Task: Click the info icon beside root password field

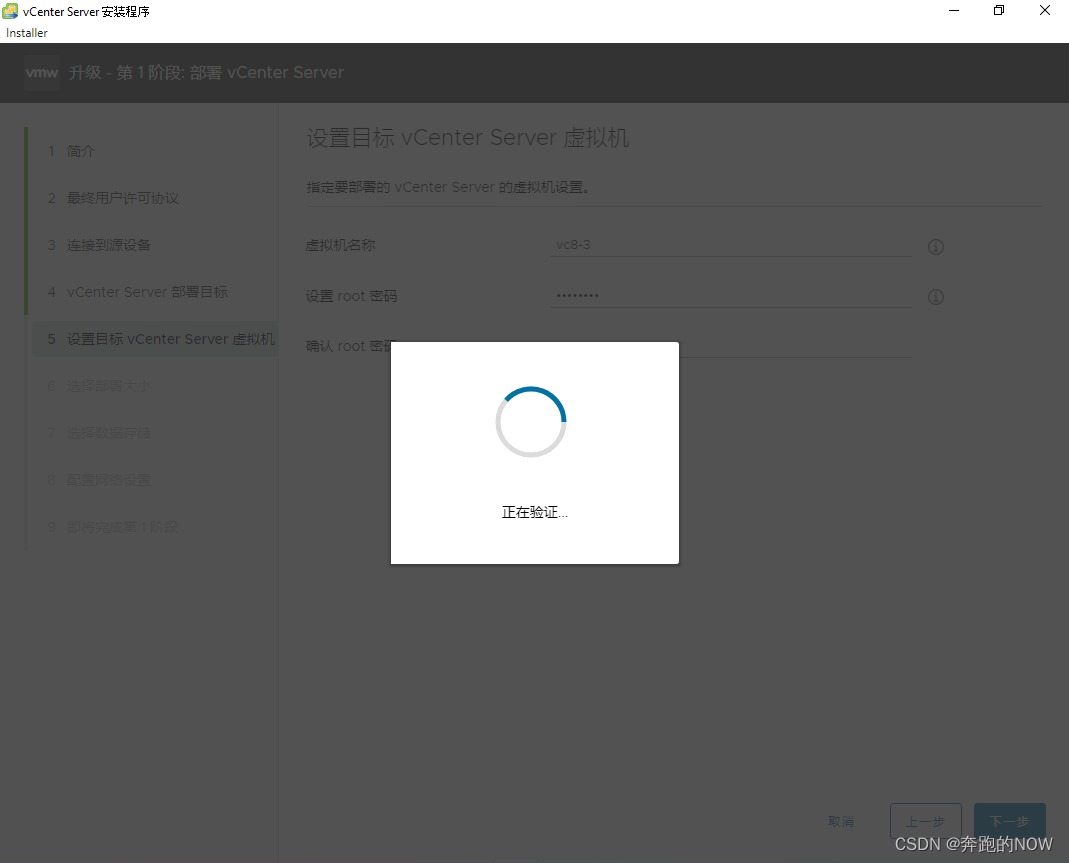Action: point(935,297)
